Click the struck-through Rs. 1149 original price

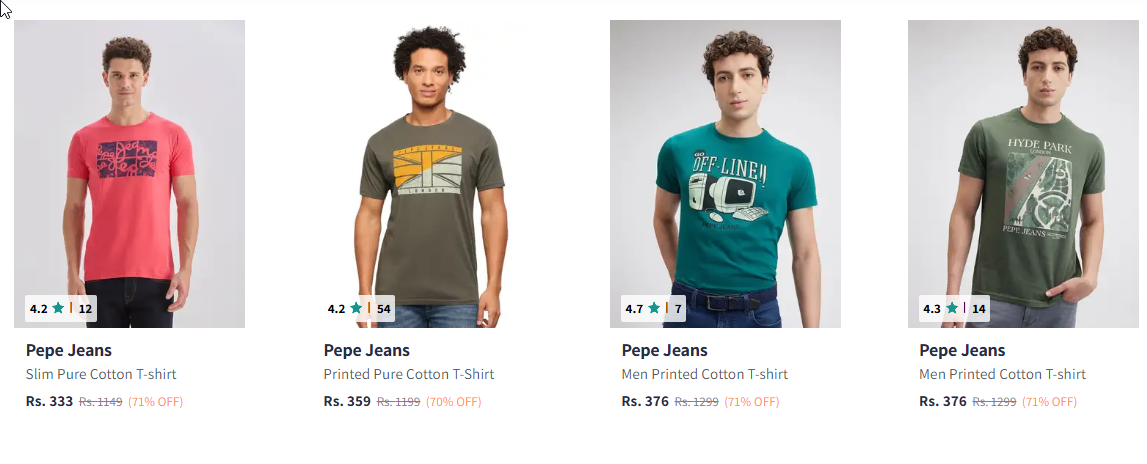100,402
